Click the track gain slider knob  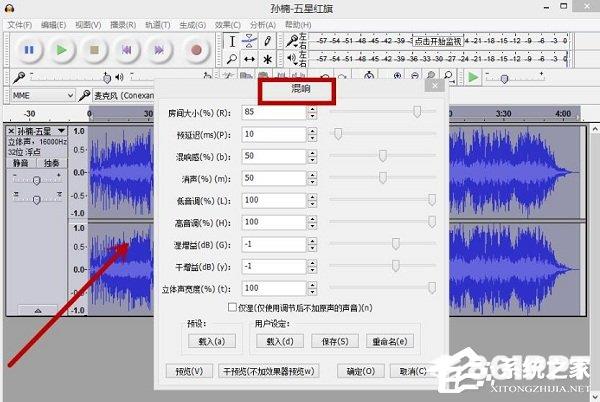coord(36,180)
